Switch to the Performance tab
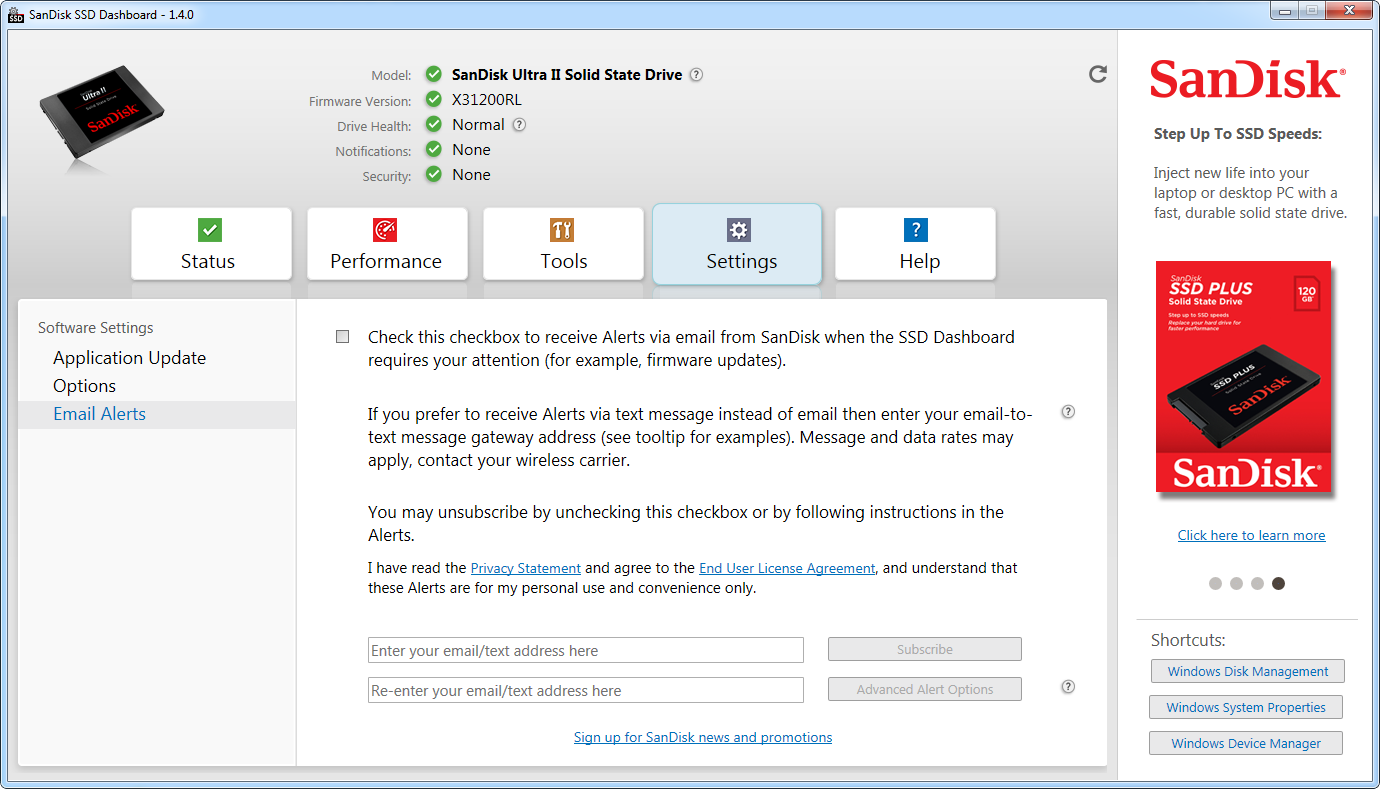This screenshot has width=1380, height=789. [x=387, y=244]
